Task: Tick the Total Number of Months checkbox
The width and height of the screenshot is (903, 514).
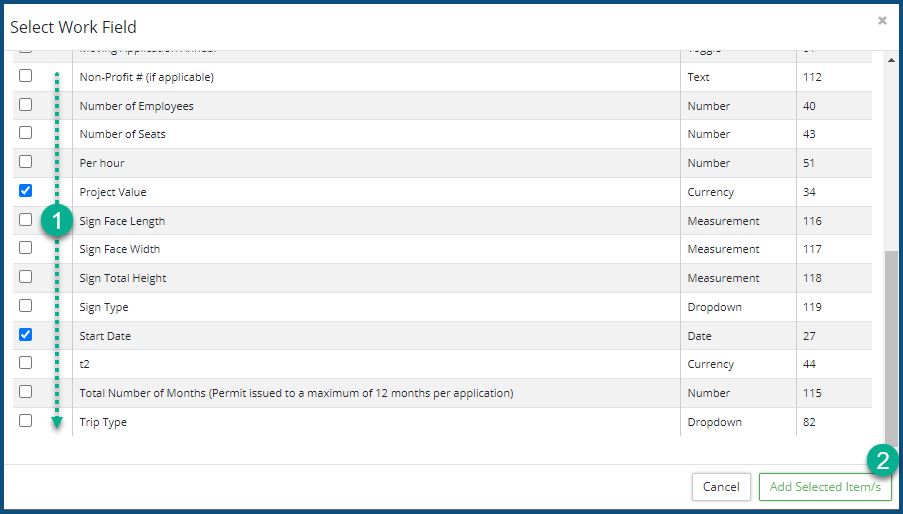Action: (26, 392)
